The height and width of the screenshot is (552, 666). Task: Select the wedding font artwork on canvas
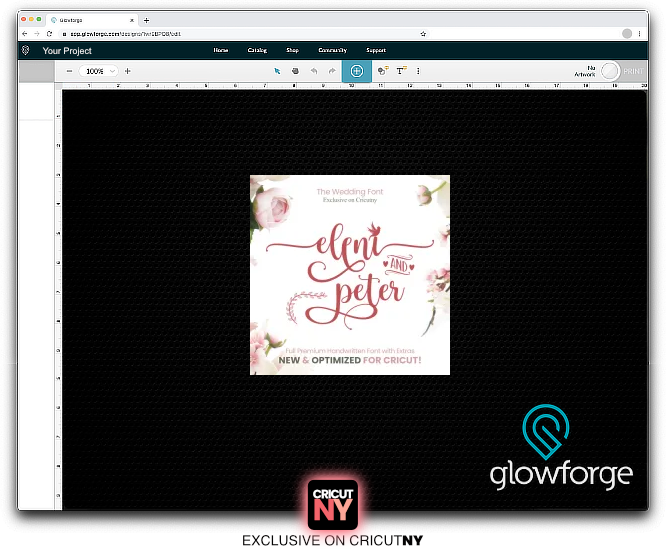click(349, 275)
